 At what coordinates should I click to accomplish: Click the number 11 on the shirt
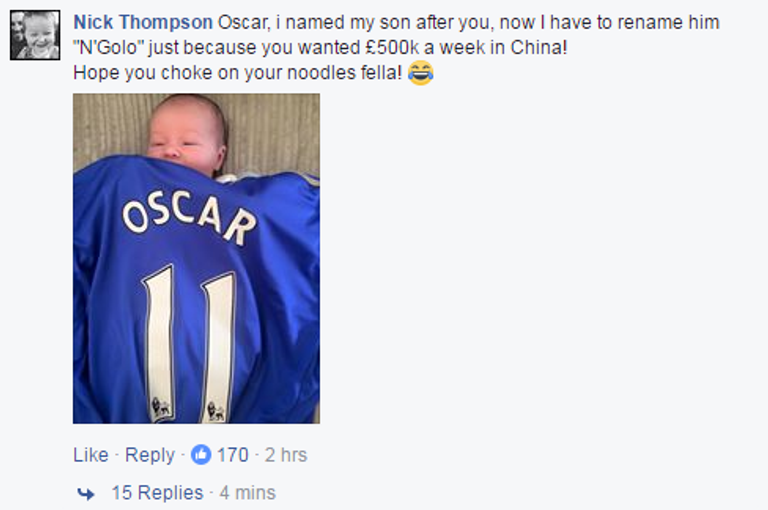[188, 335]
